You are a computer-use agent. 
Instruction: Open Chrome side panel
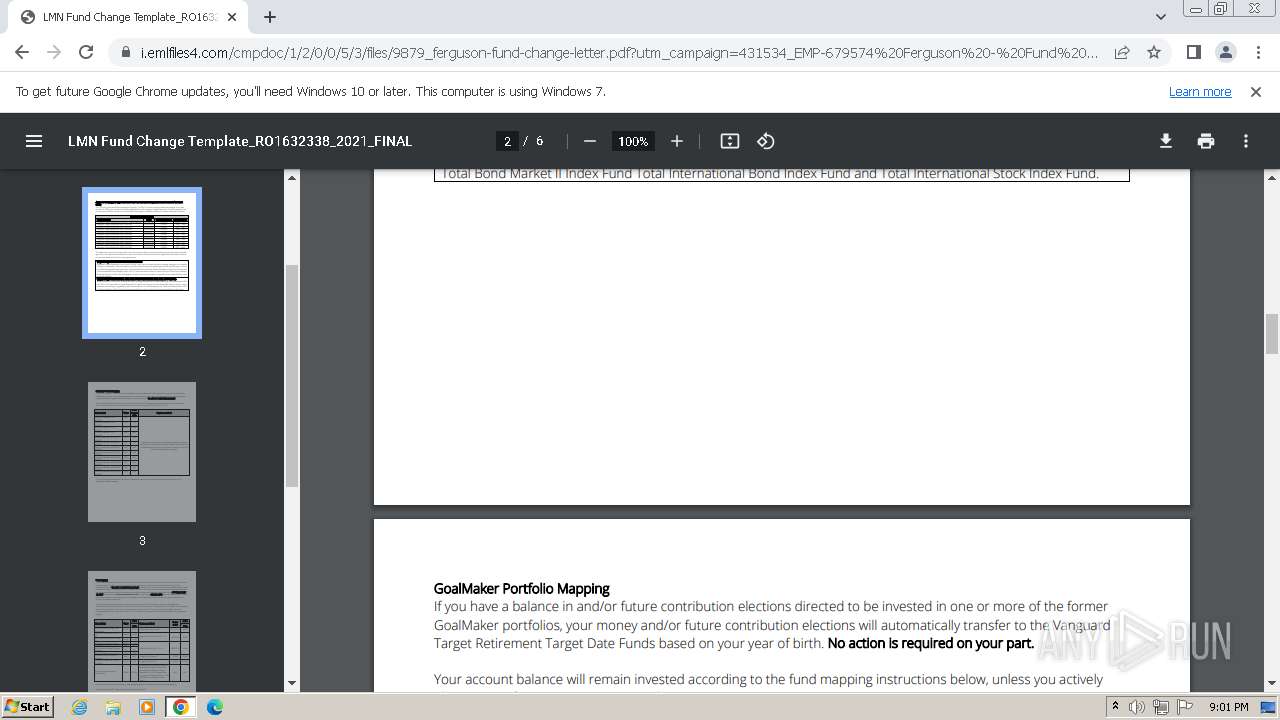[x=1193, y=52]
